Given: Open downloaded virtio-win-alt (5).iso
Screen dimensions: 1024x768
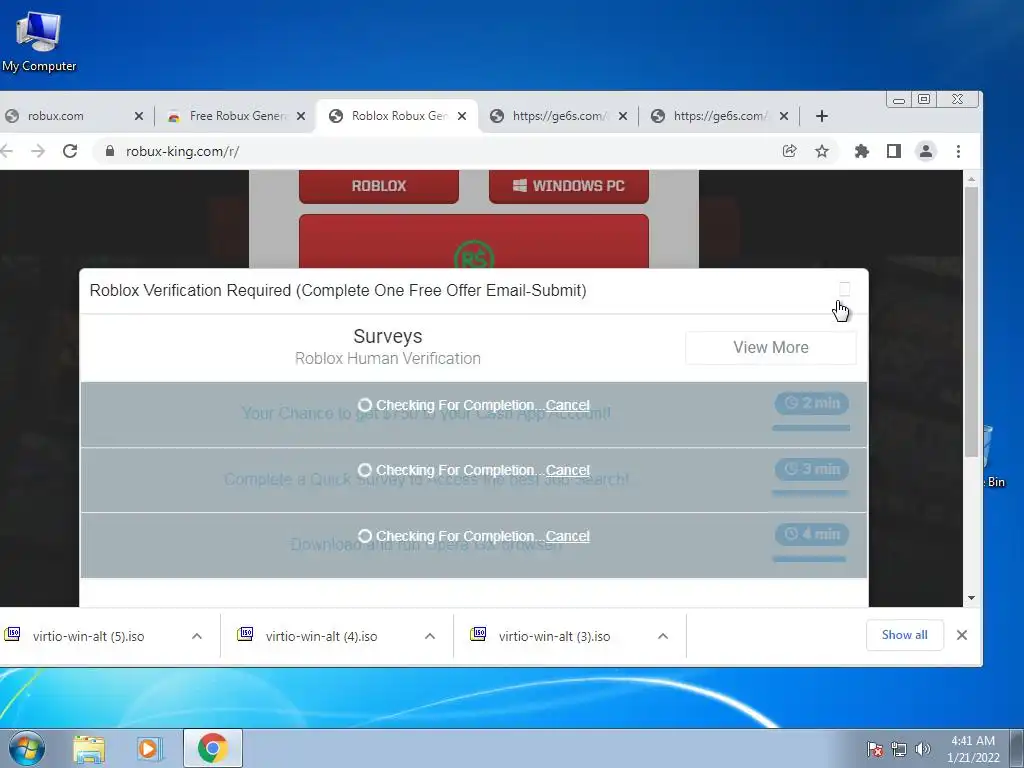Looking at the screenshot, I should (x=88, y=636).
